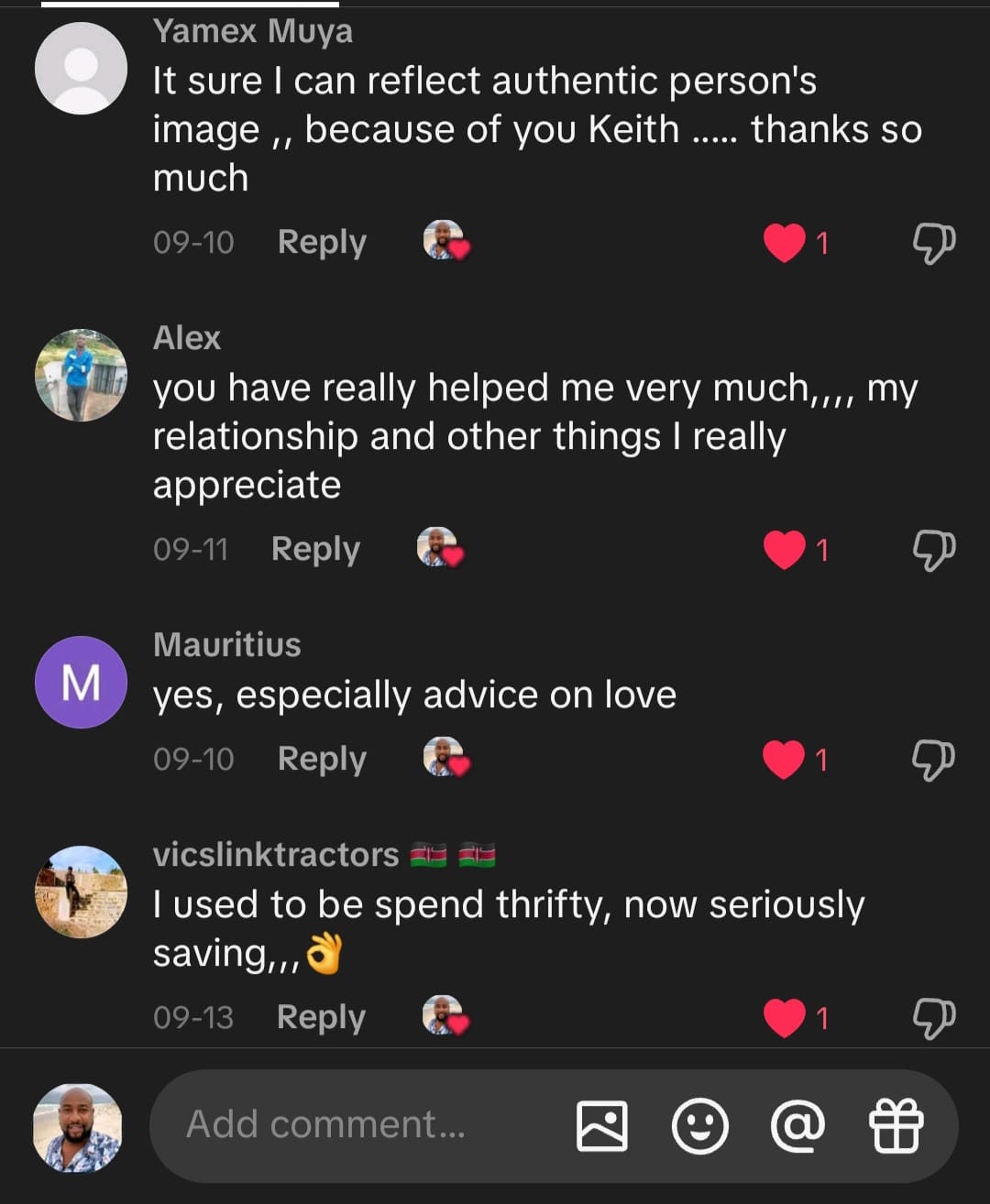990x1204 pixels.
Task: Unlike Yamex Muya's comment heart
Action: point(785,243)
